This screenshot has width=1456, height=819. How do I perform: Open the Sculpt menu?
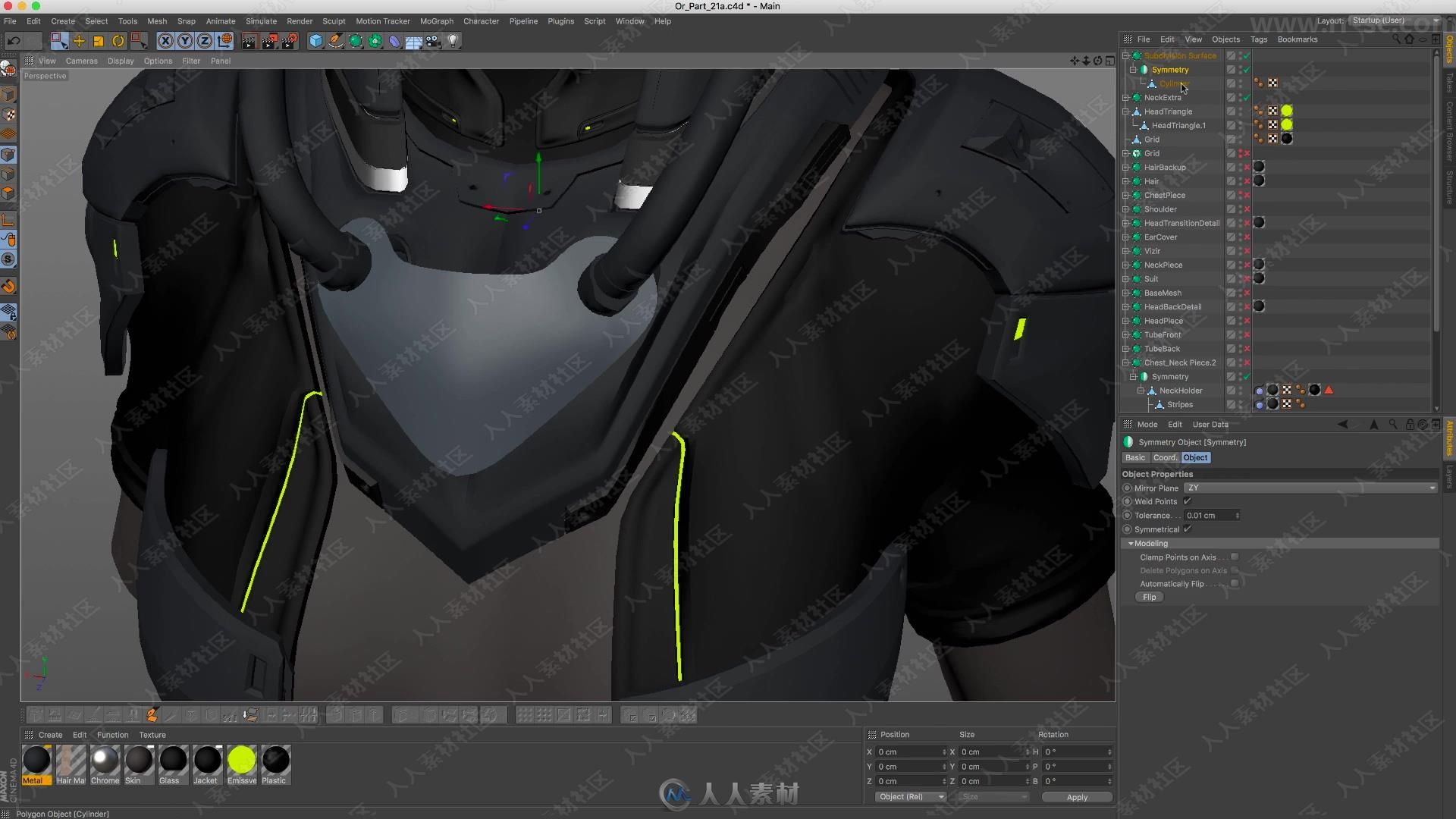[x=334, y=21]
